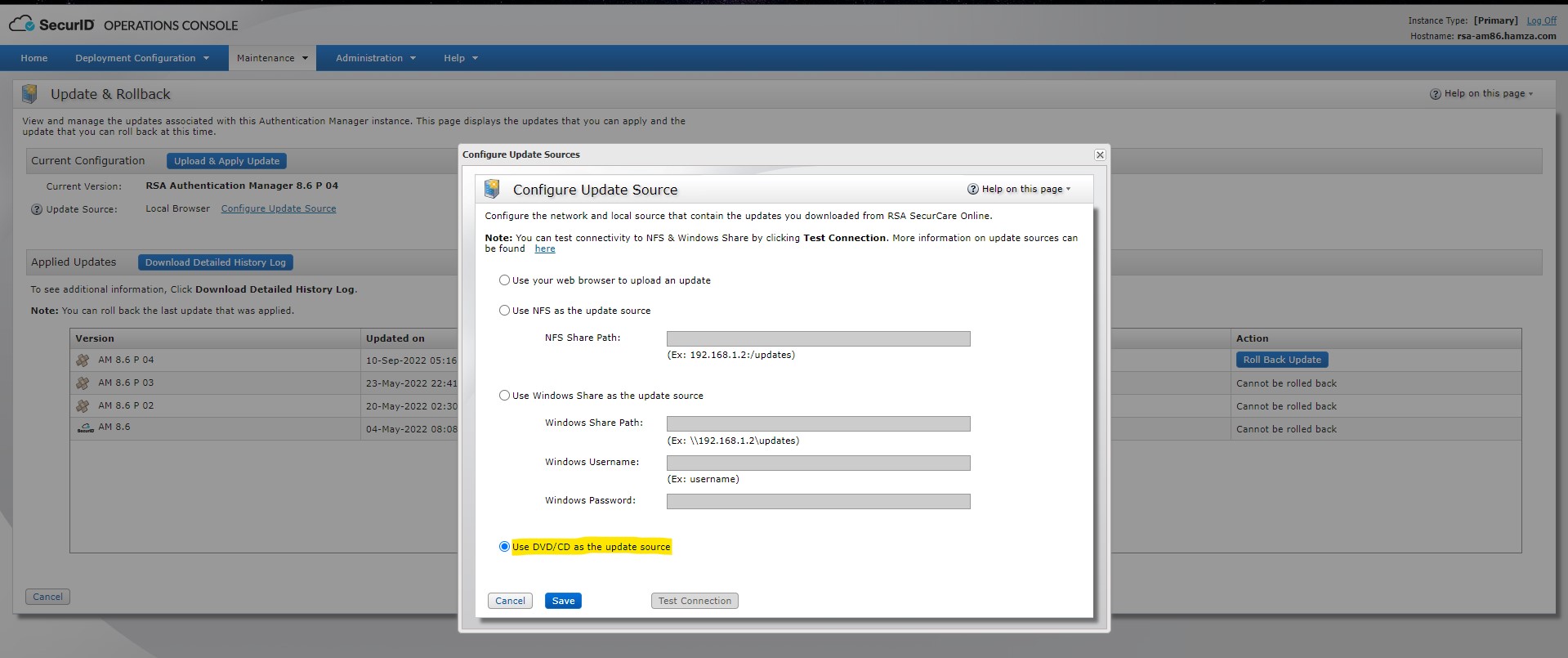Click the Cancel button on the main page

tap(47, 597)
